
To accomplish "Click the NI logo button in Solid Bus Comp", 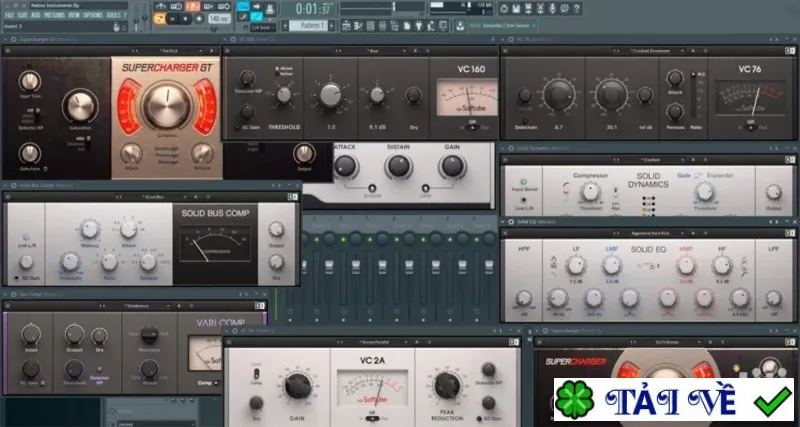I will point(293,196).
